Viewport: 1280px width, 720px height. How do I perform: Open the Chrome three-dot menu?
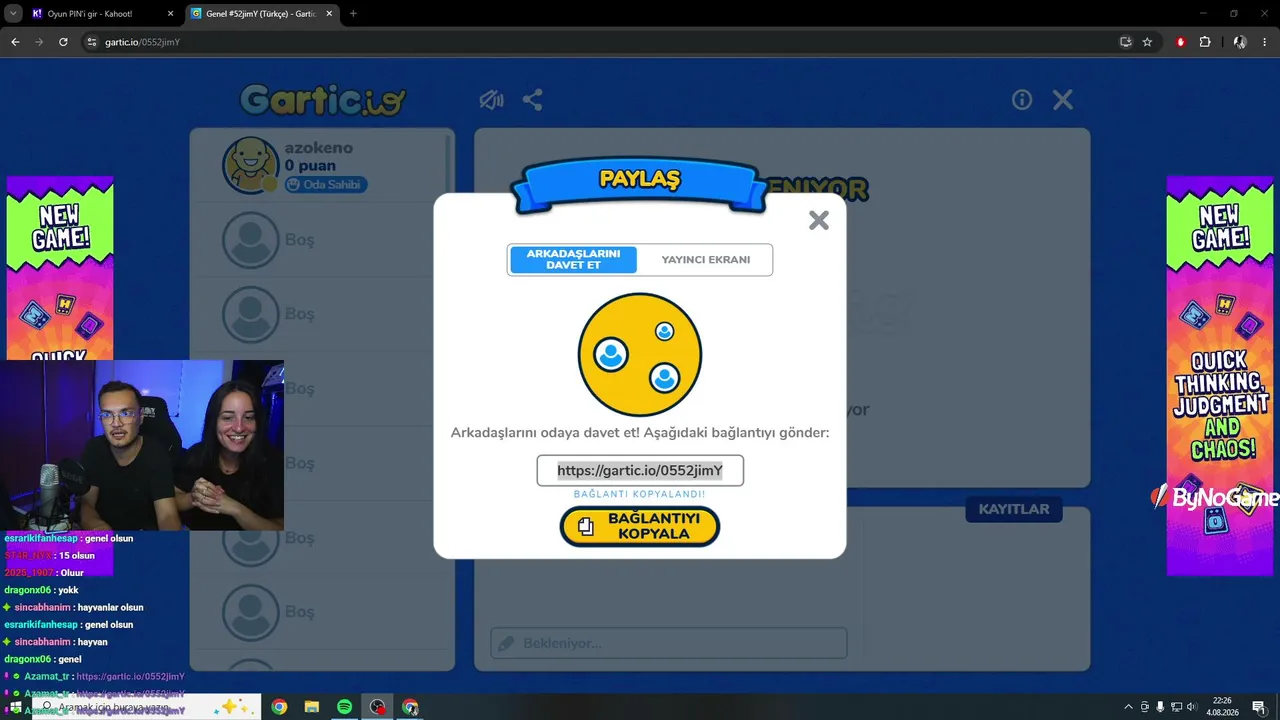[1265, 42]
